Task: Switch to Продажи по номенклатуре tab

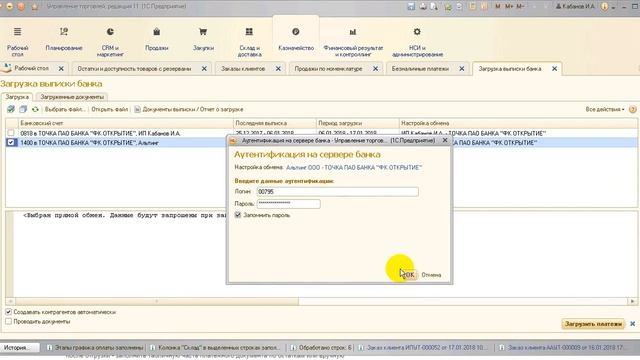Action: 329,69
